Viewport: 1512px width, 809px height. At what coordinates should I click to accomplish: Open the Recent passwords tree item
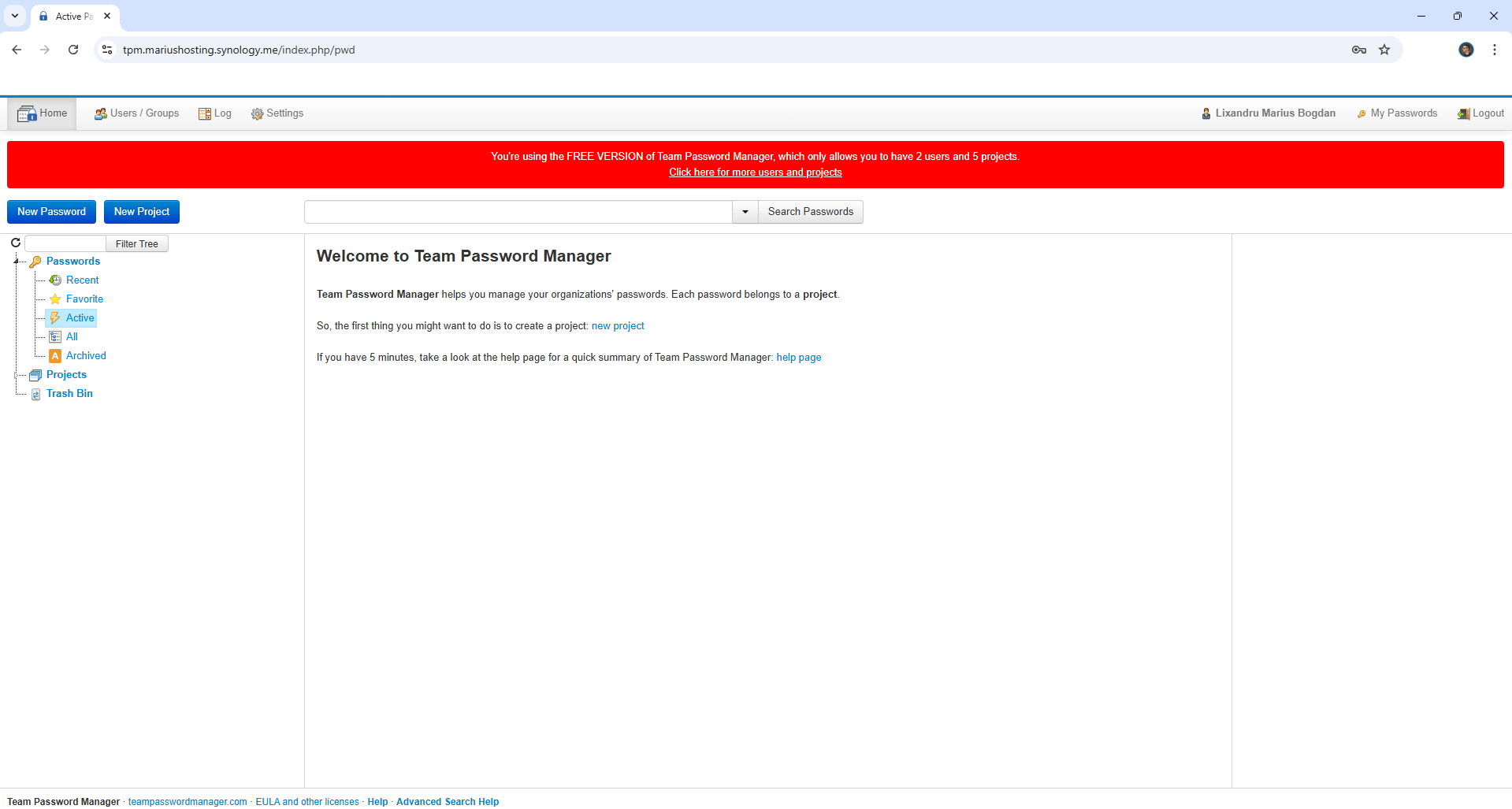coord(82,280)
